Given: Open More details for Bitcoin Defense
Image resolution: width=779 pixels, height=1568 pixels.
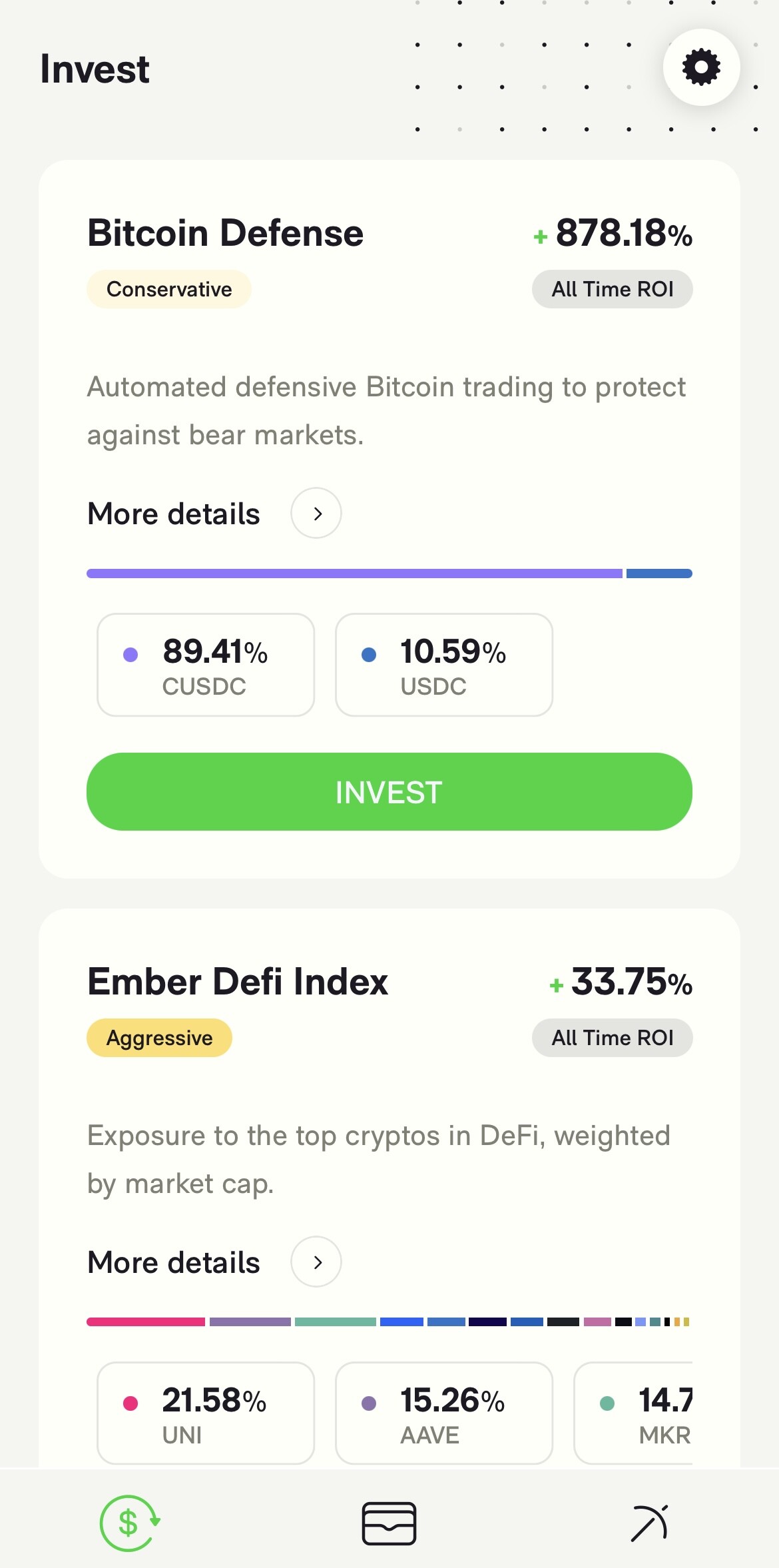Looking at the screenshot, I should (174, 514).
